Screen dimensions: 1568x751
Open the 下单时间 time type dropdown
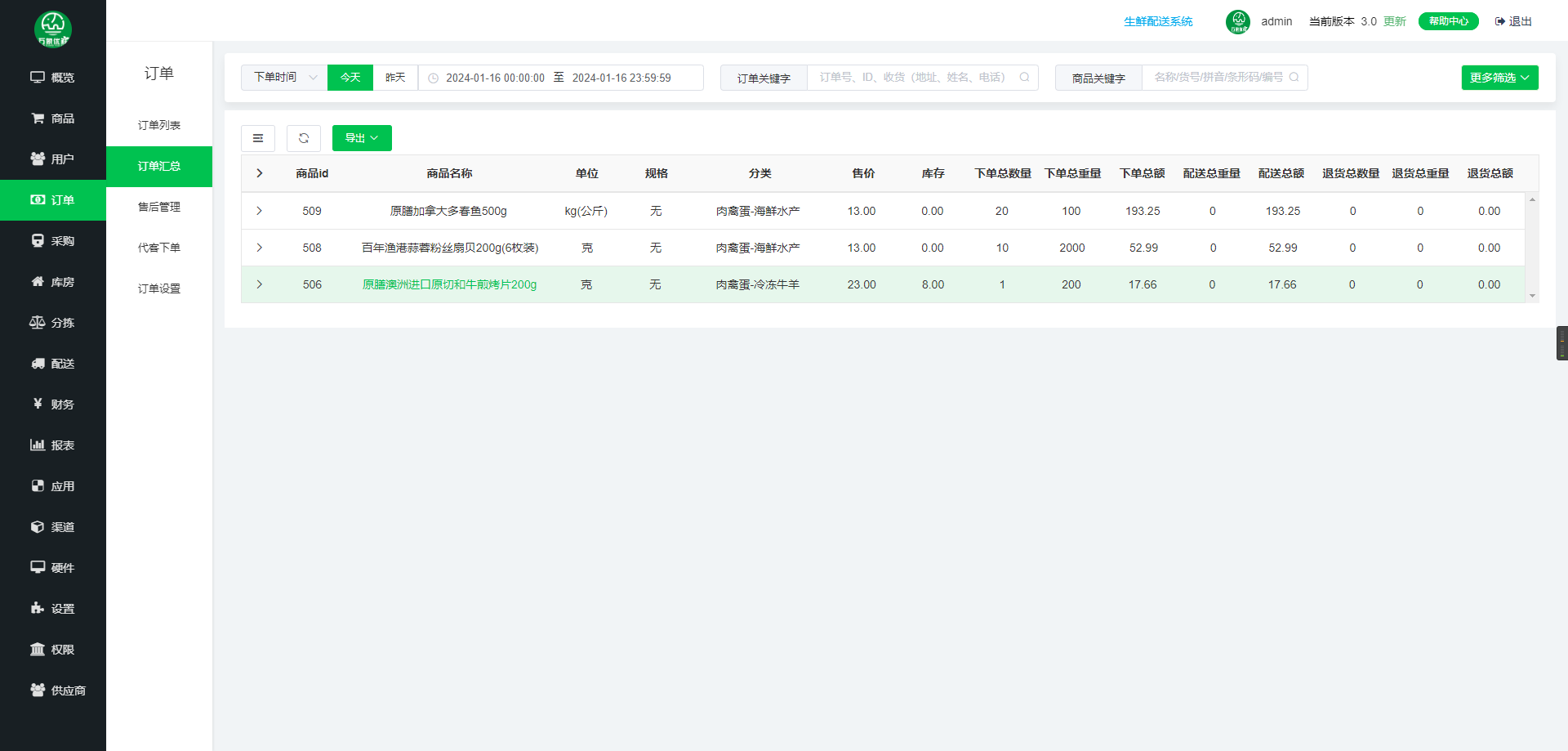[x=284, y=78]
